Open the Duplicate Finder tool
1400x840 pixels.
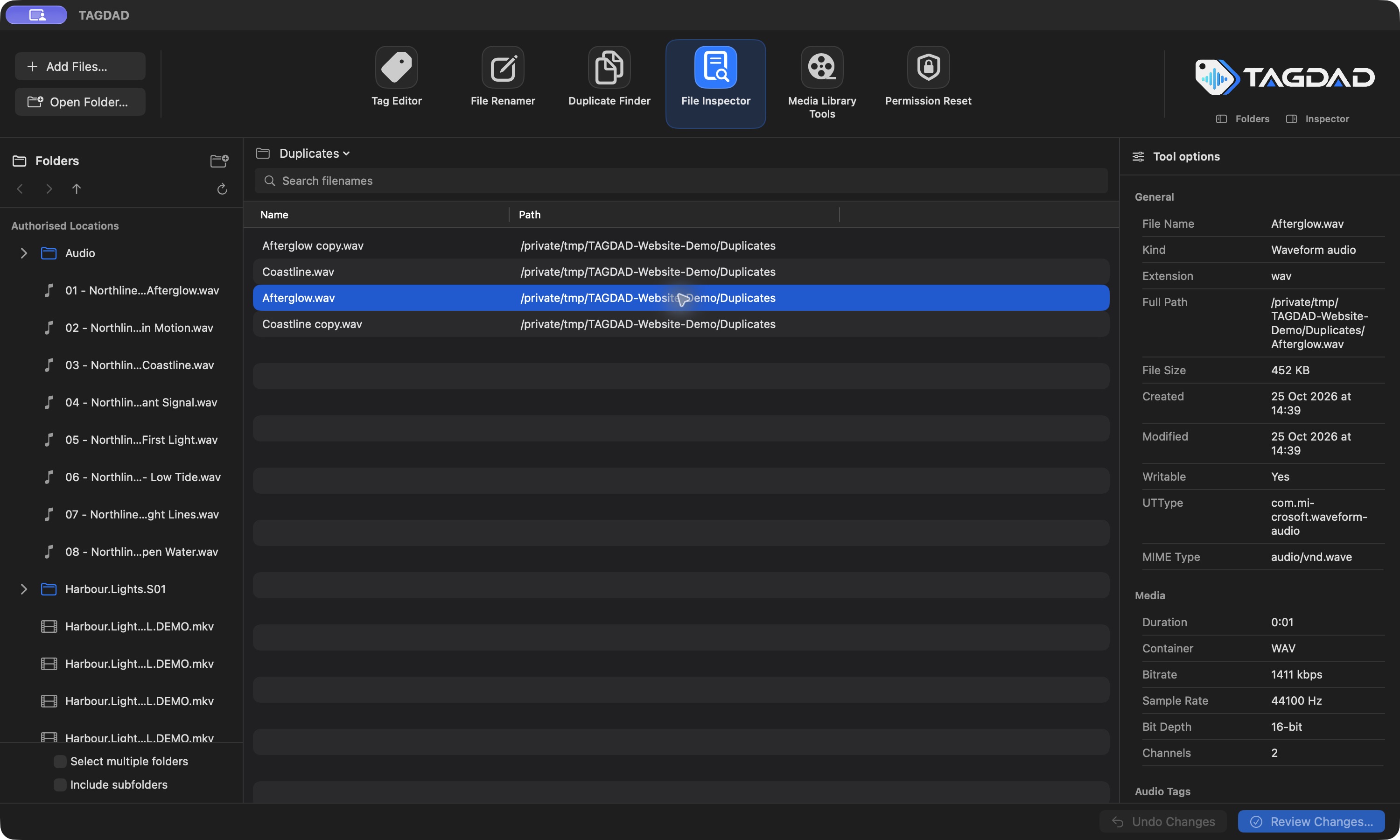click(609, 77)
